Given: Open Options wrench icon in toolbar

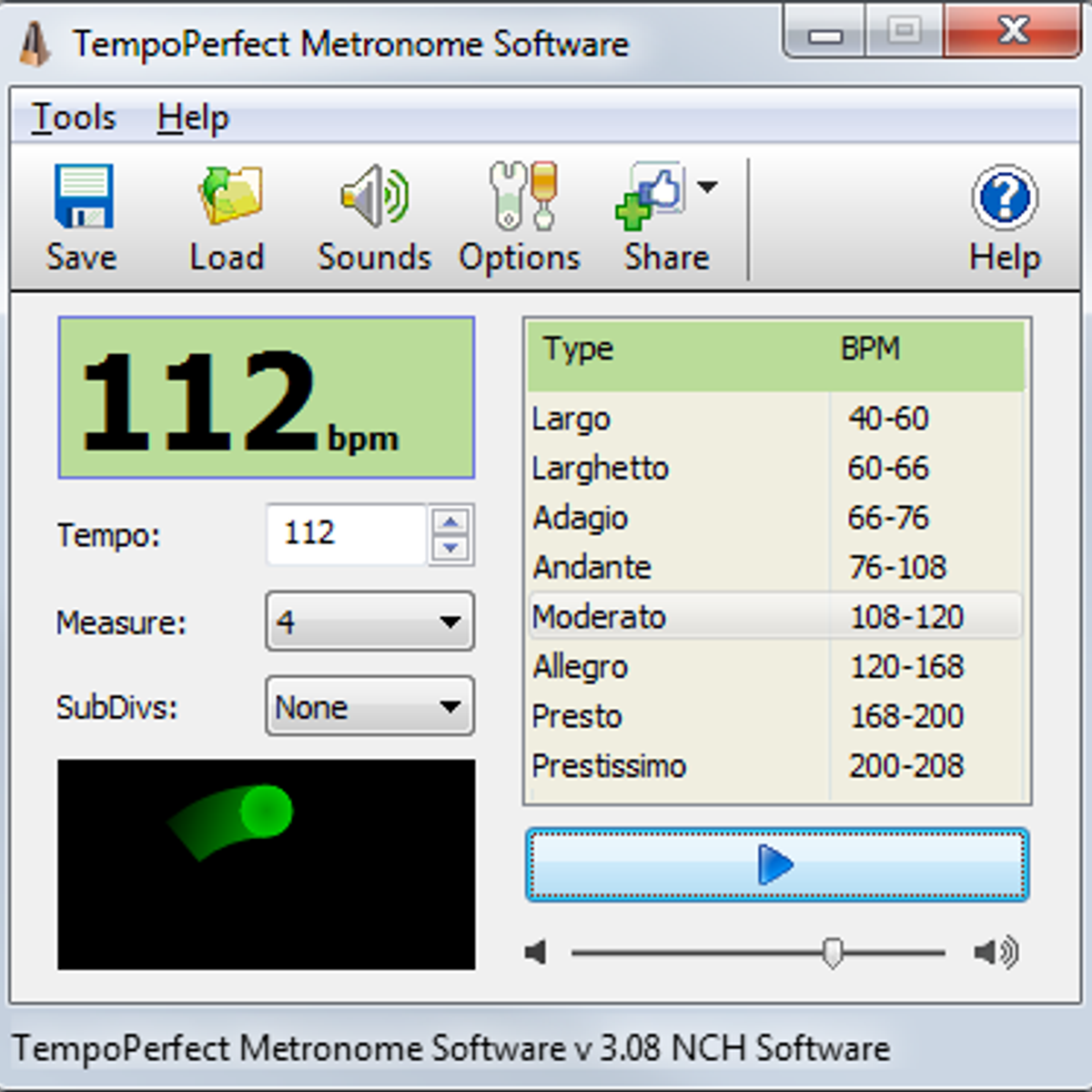Looking at the screenshot, I should (x=521, y=196).
